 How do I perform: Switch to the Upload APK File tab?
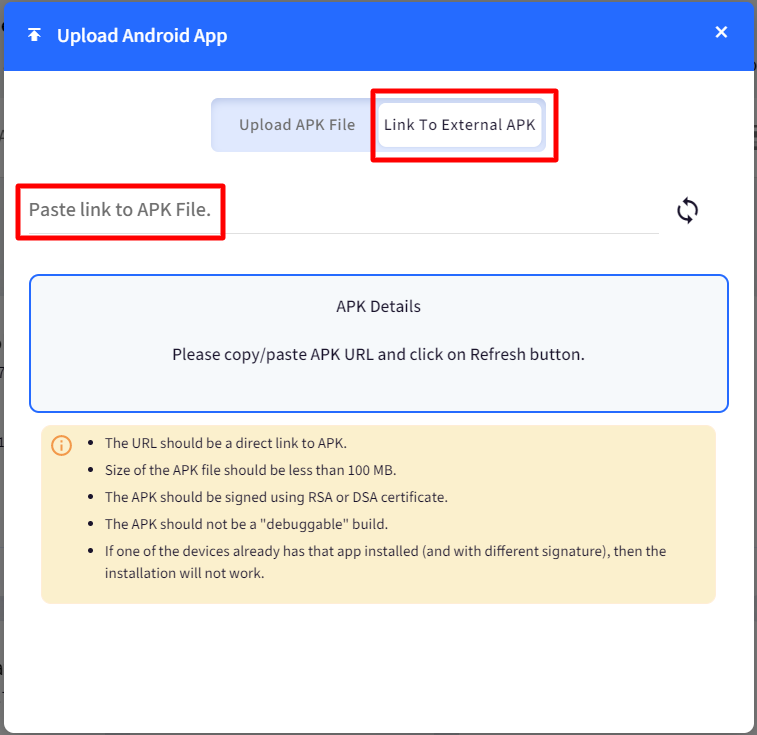tap(297, 125)
